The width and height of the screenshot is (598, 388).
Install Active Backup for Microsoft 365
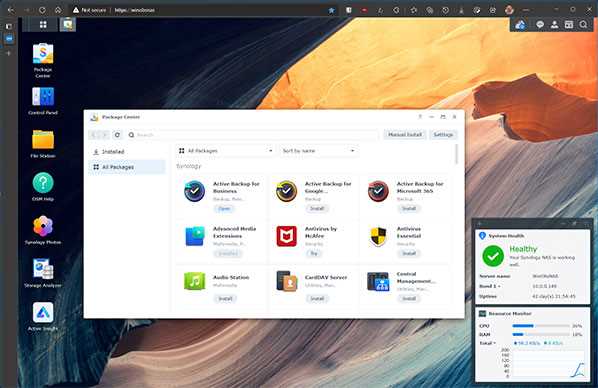(409, 208)
